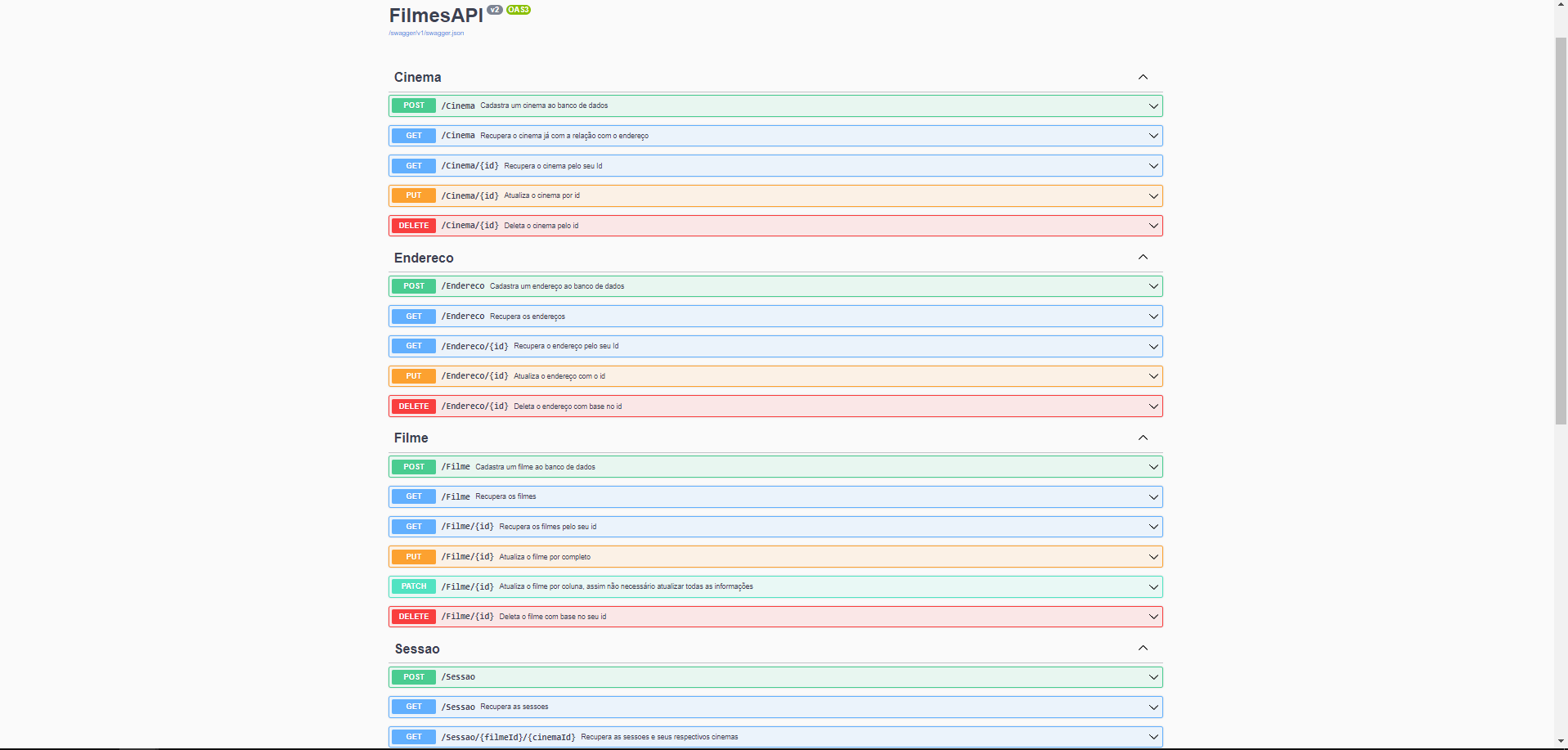1568x750 pixels.
Task: Expand the PUT /Cinema/{id} row arrow
Action: click(1152, 196)
